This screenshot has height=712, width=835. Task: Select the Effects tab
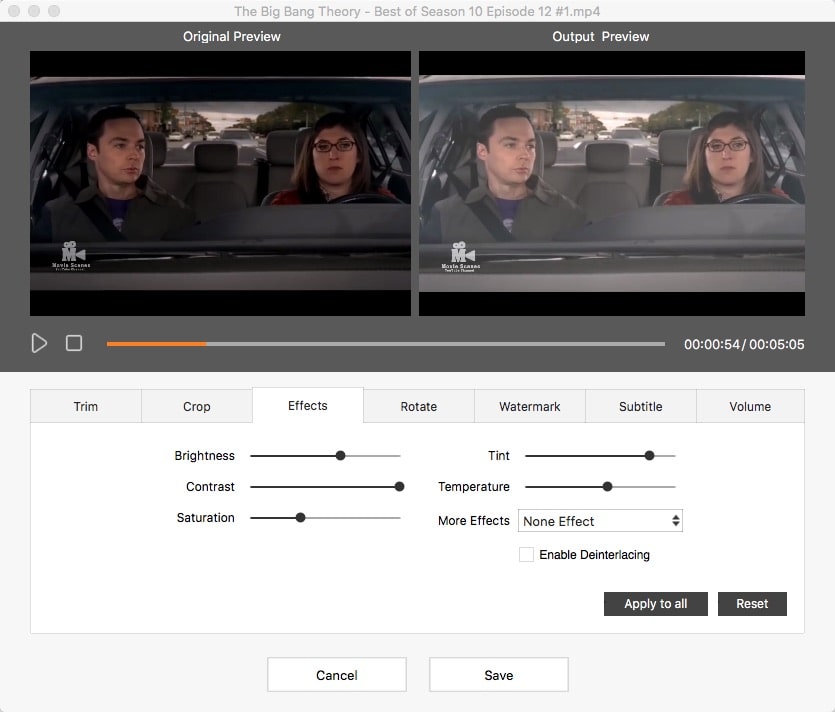308,405
